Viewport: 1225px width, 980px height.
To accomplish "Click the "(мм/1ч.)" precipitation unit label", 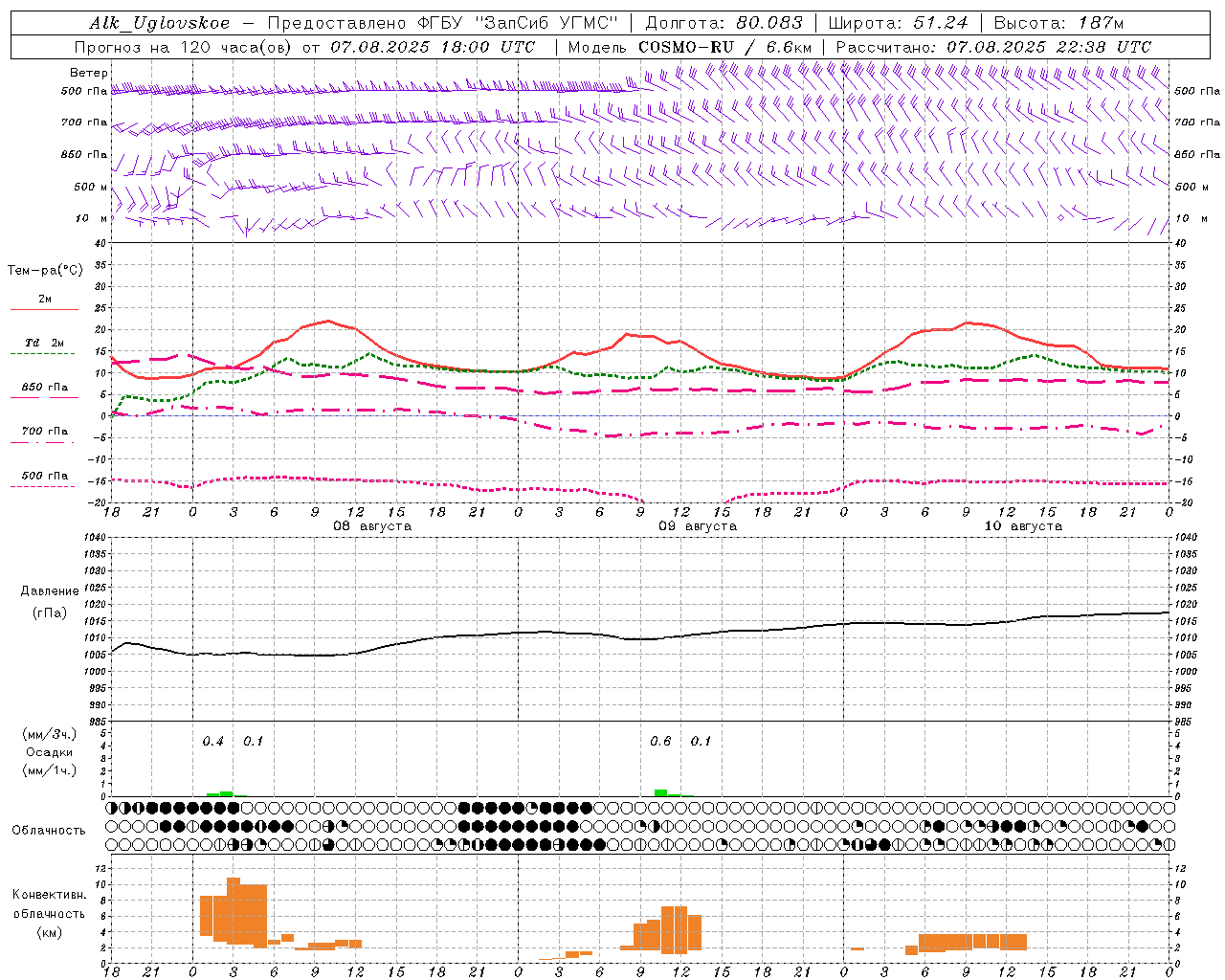I will tap(50, 770).
